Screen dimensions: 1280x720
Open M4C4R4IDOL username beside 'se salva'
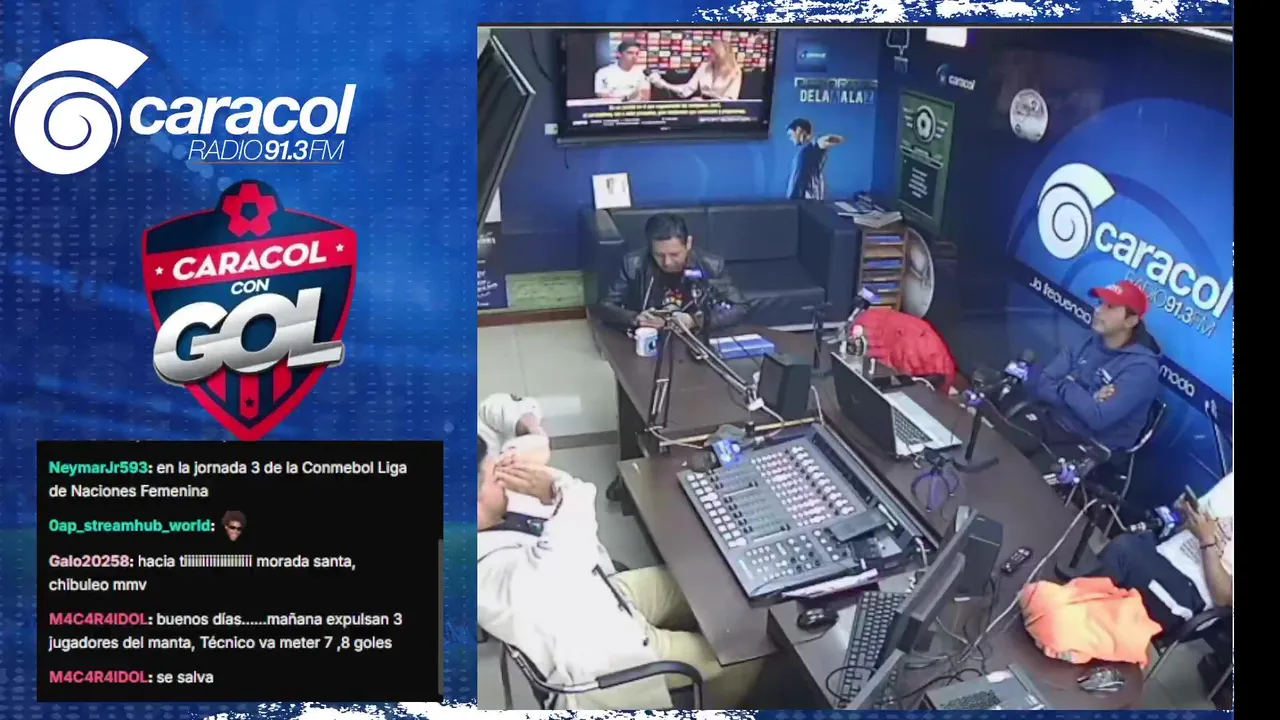coord(99,677)
